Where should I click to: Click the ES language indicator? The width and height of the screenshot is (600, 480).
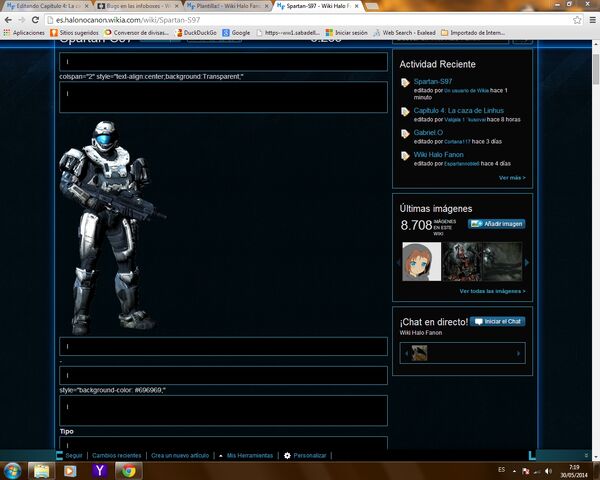click(502, 470)
